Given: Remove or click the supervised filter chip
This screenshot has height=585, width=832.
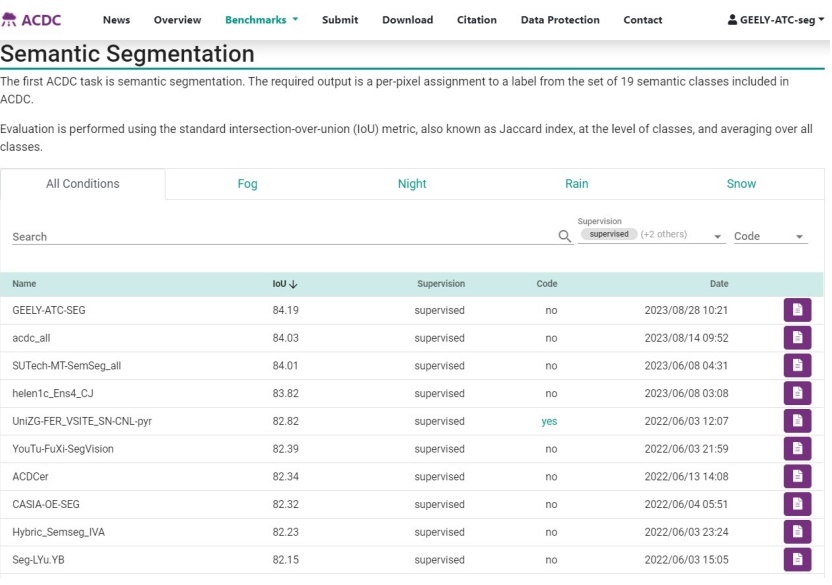Looking at the screenshot, I should point(609,234).
